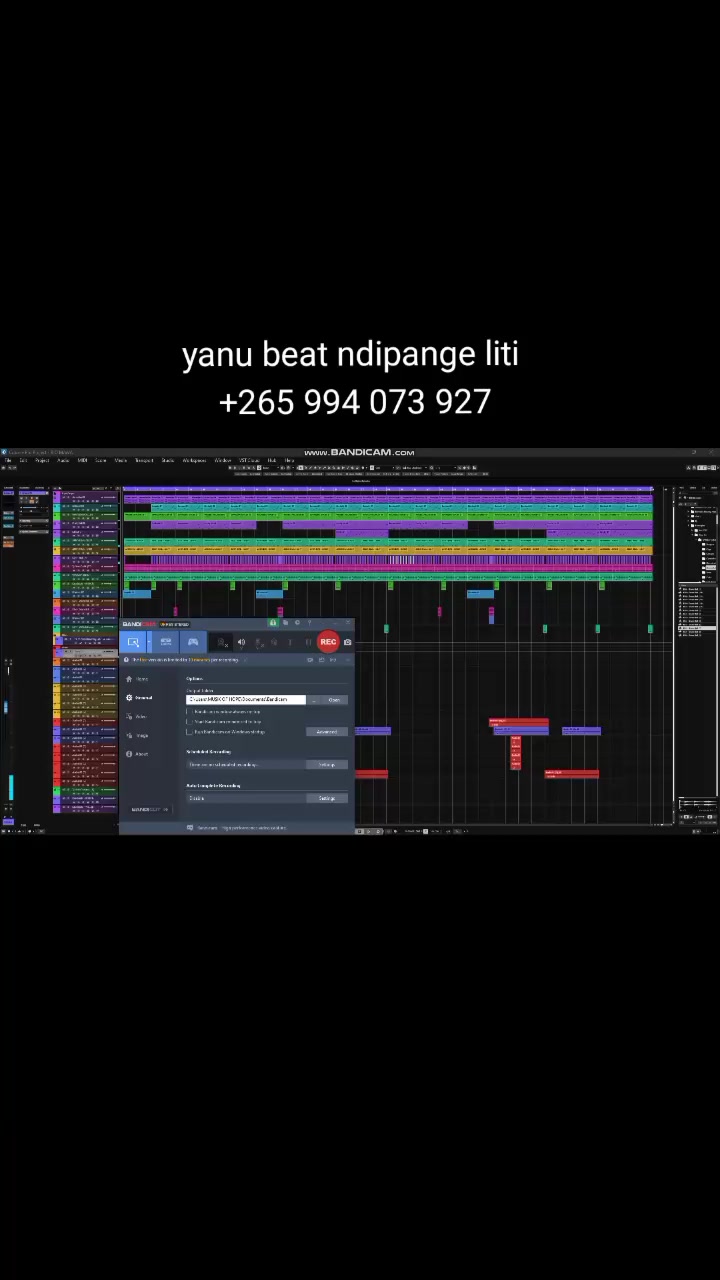
Task: Select the General tab in Bandicam
Action: point(141,697)
